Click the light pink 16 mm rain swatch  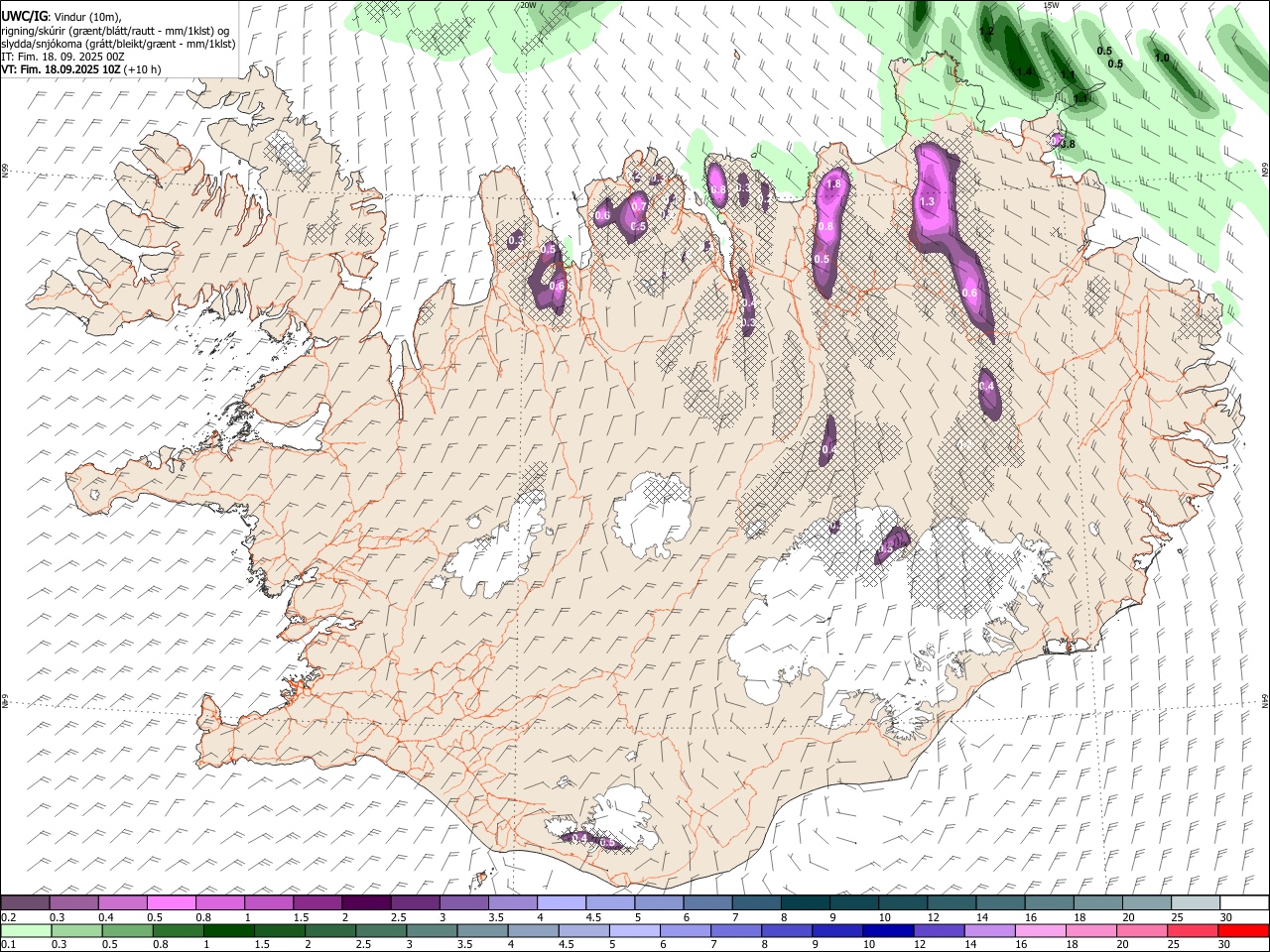coord(1040,930)
